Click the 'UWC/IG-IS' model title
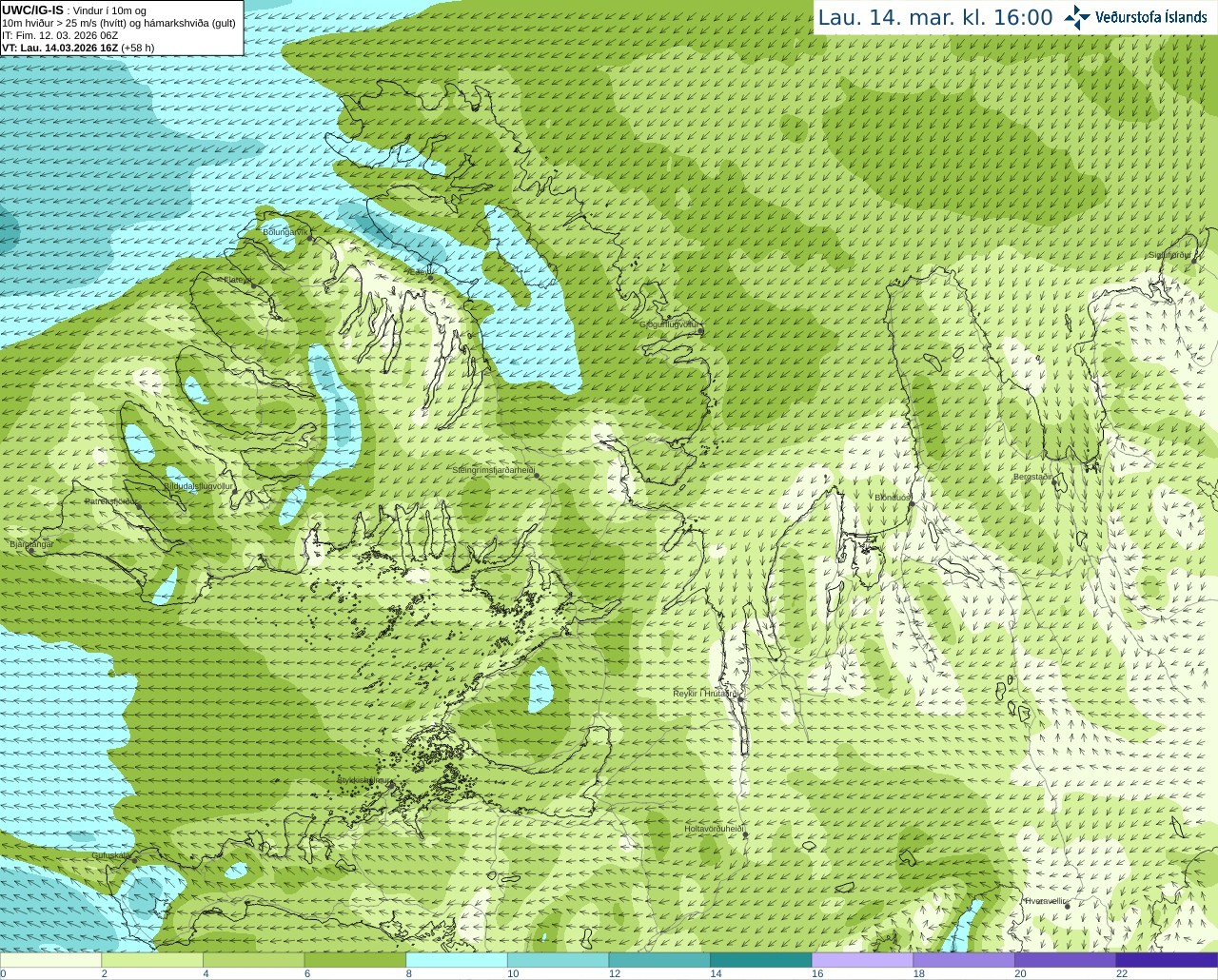Screen dimensions: 1218x980 tap(33, 10)
